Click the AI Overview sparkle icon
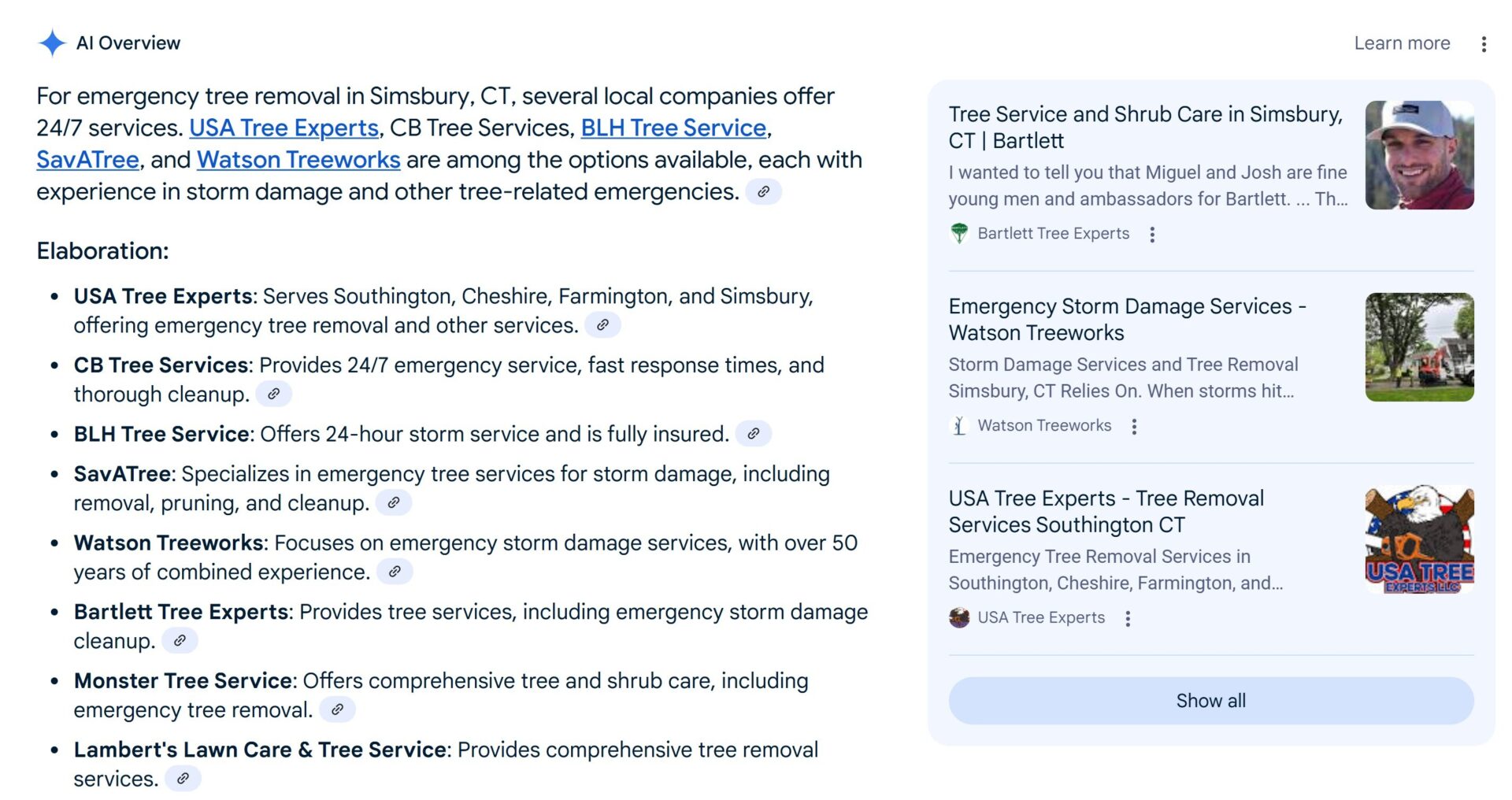This screenshot has width=1512, height=800. (52, 43)
